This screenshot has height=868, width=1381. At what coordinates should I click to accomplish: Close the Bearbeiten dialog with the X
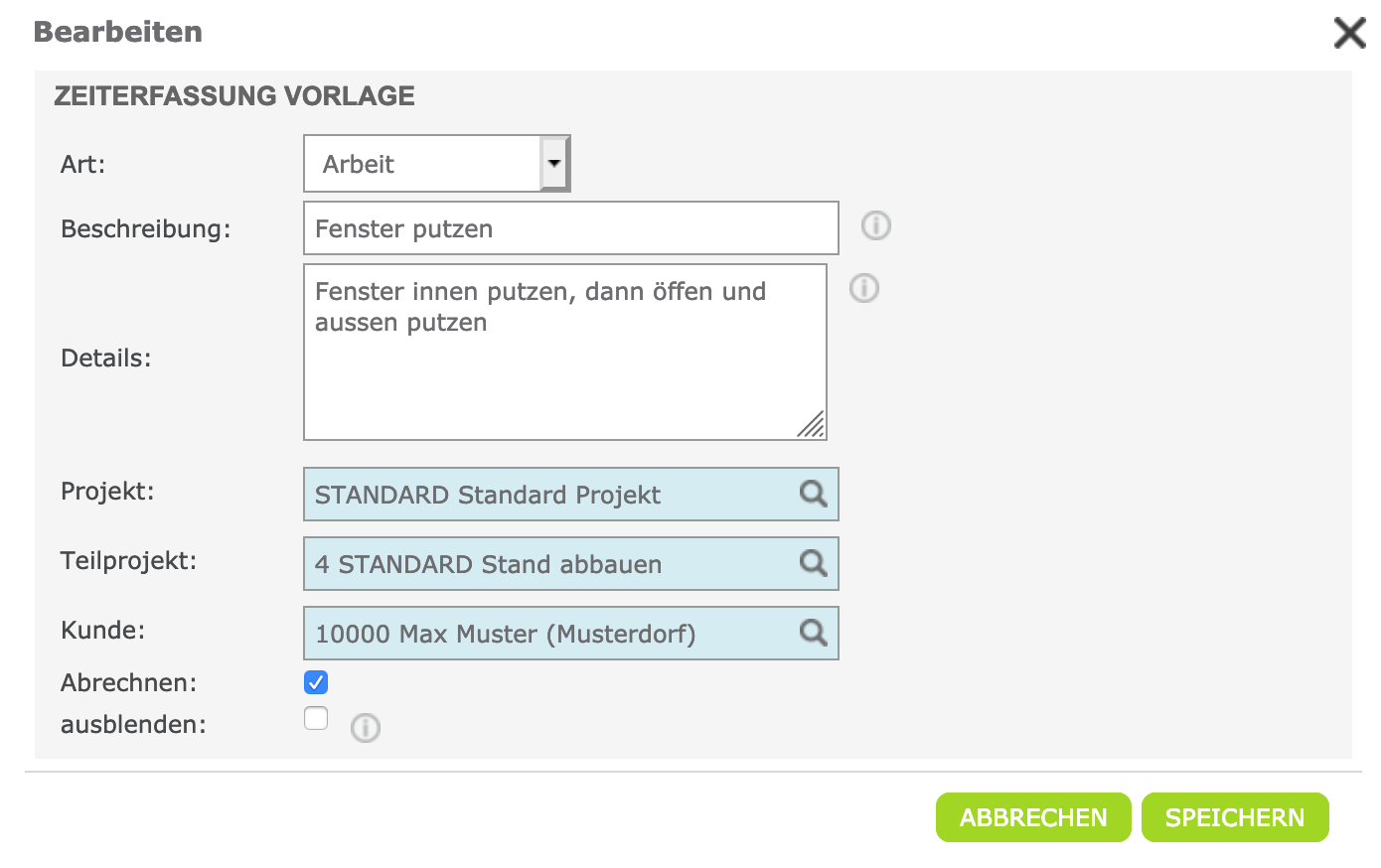[1349, 33]
